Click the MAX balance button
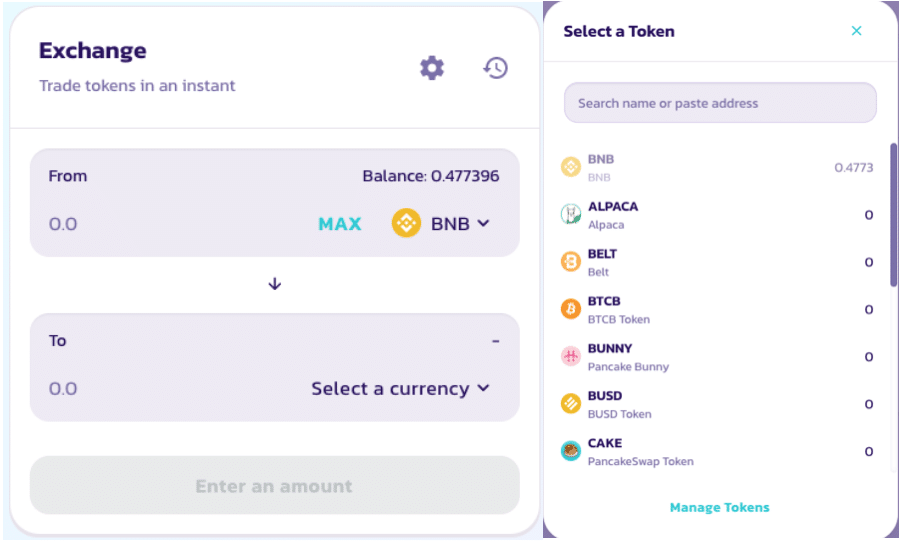The width and height of the screenshot is (904, 542). [340, 224]
